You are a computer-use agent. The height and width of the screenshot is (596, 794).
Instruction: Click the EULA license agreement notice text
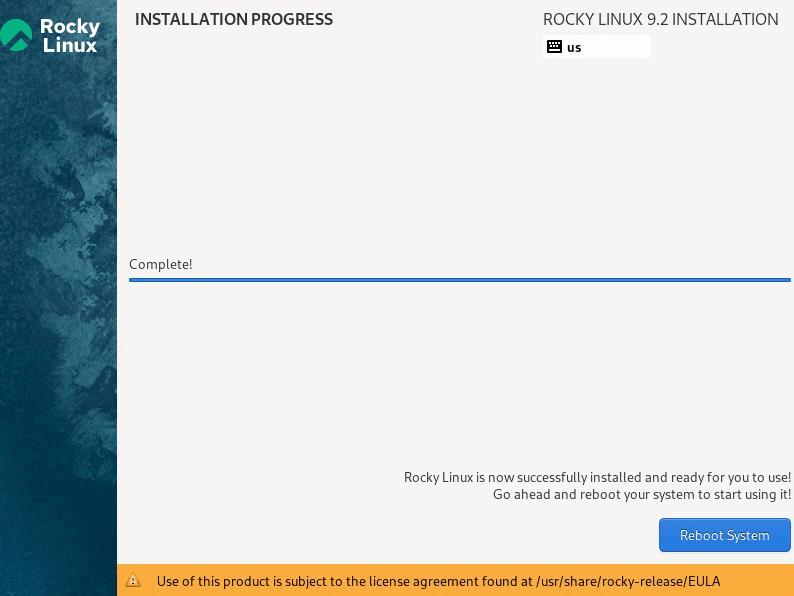pos(438,581)
